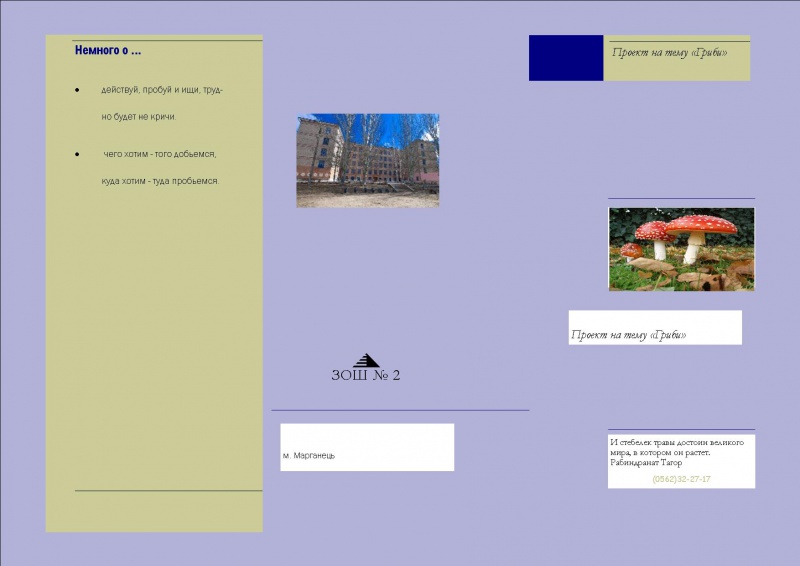Click the 'Немного о ...' heading
Screen dimensions: 800x566
[x=108, y=50]
